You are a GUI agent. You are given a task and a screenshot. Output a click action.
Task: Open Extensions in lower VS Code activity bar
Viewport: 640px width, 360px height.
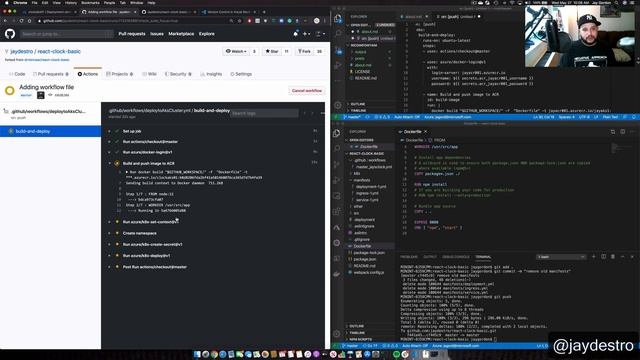click(x=337, y=212)
